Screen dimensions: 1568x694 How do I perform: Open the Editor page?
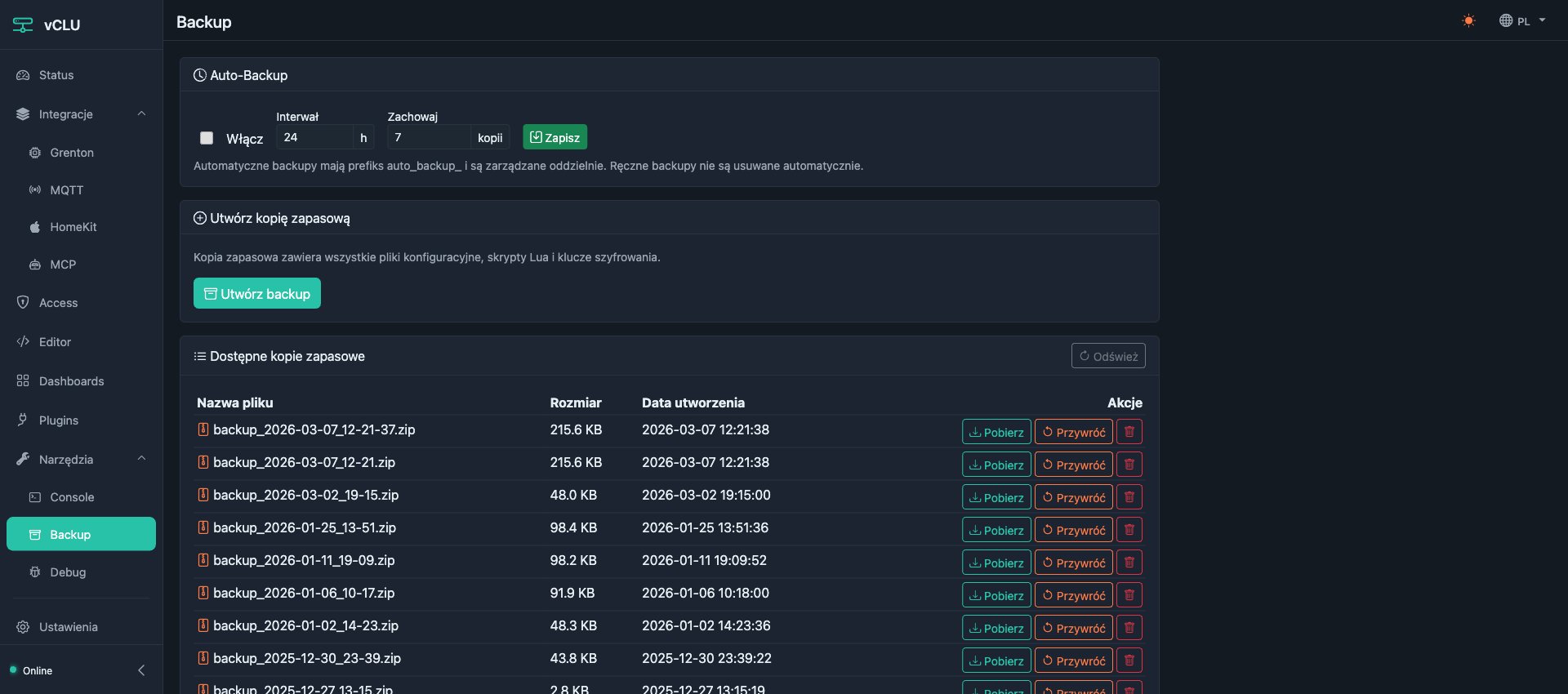coord(81,342)
